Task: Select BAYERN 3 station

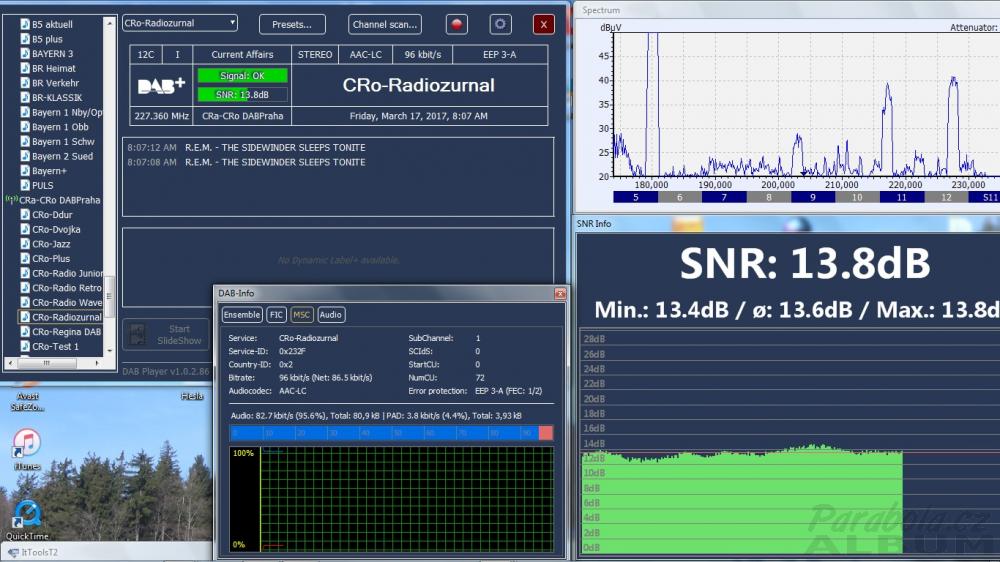Action: coord(52,54)
